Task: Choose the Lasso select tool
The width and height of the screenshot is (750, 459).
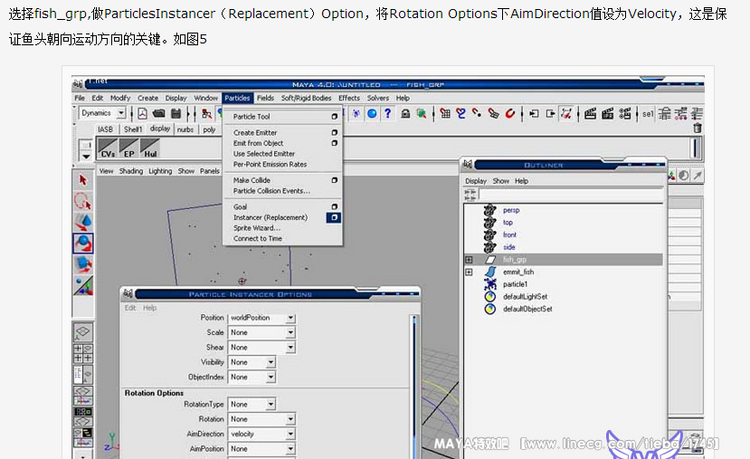Action: tap(83, 201)
